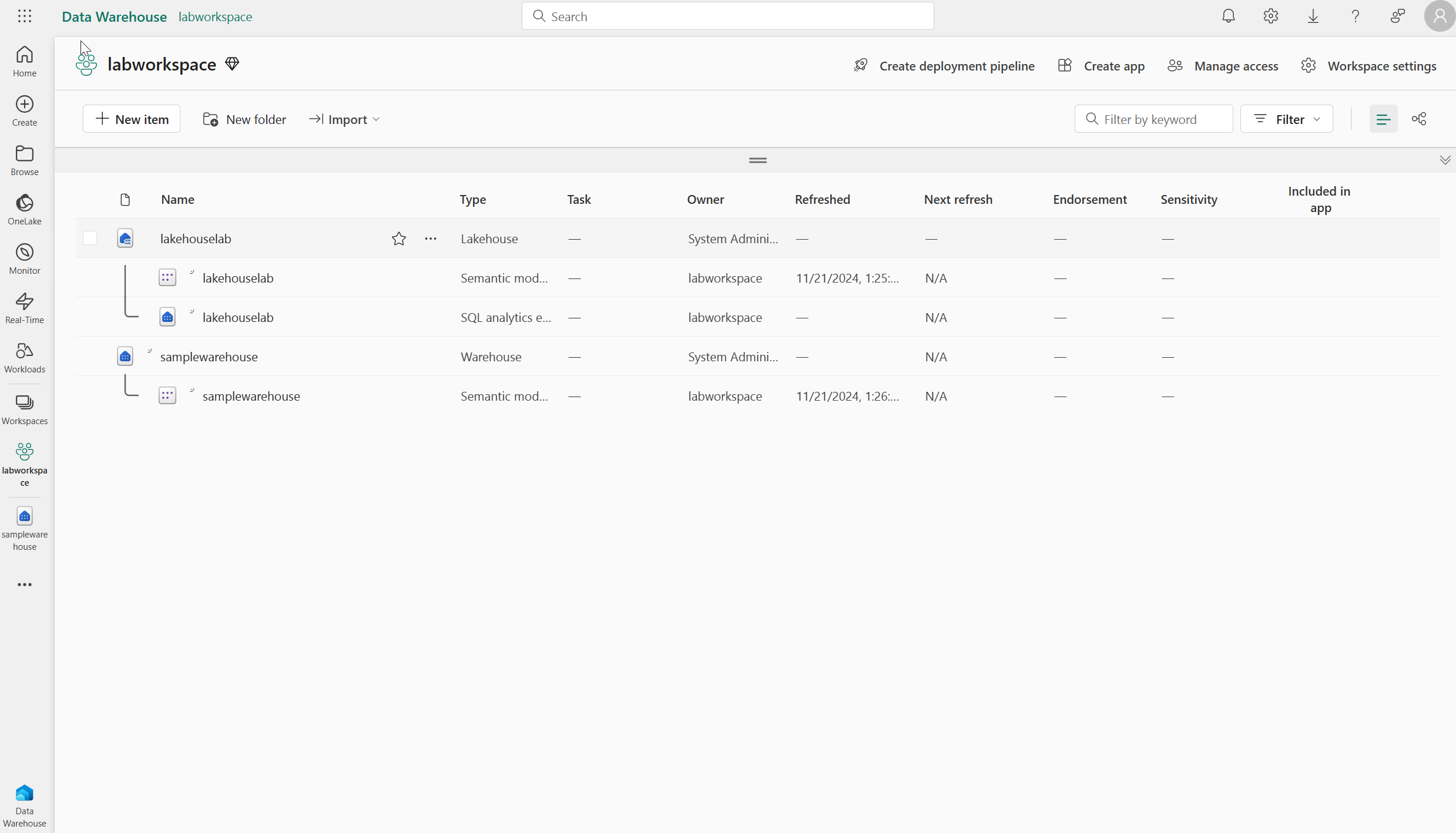
Task: Click the Sensitivity column header
Action: [x=1189, y=199]
